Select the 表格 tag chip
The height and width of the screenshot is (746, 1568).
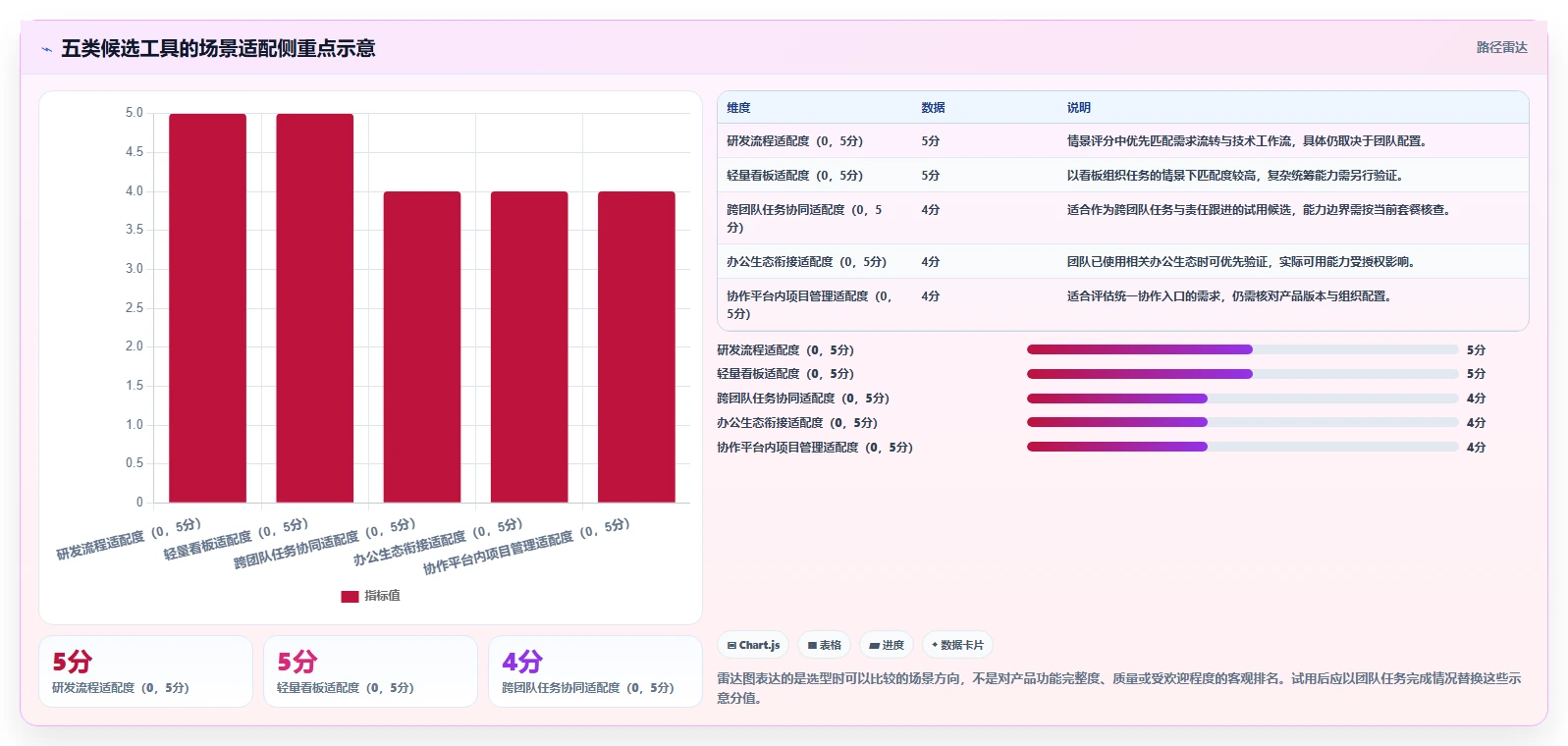tap(824, 645)
